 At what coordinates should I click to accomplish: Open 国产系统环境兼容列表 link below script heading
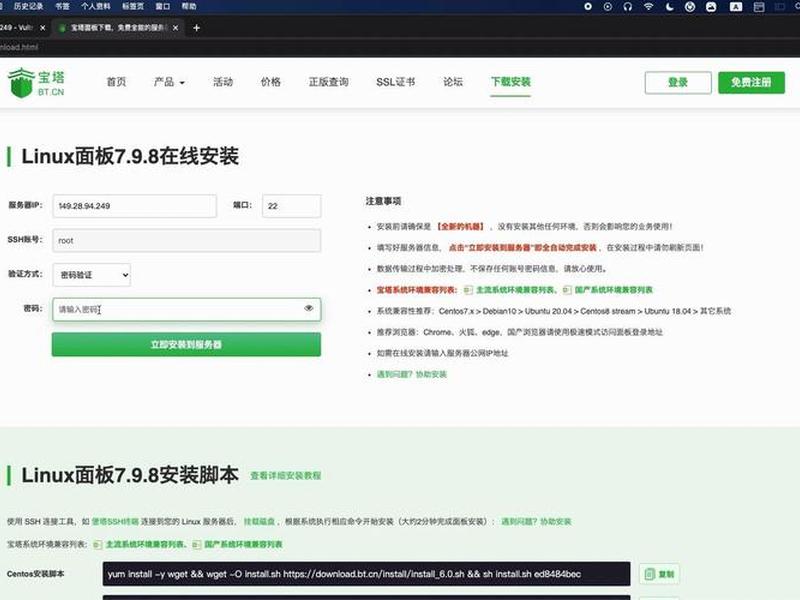243,544
